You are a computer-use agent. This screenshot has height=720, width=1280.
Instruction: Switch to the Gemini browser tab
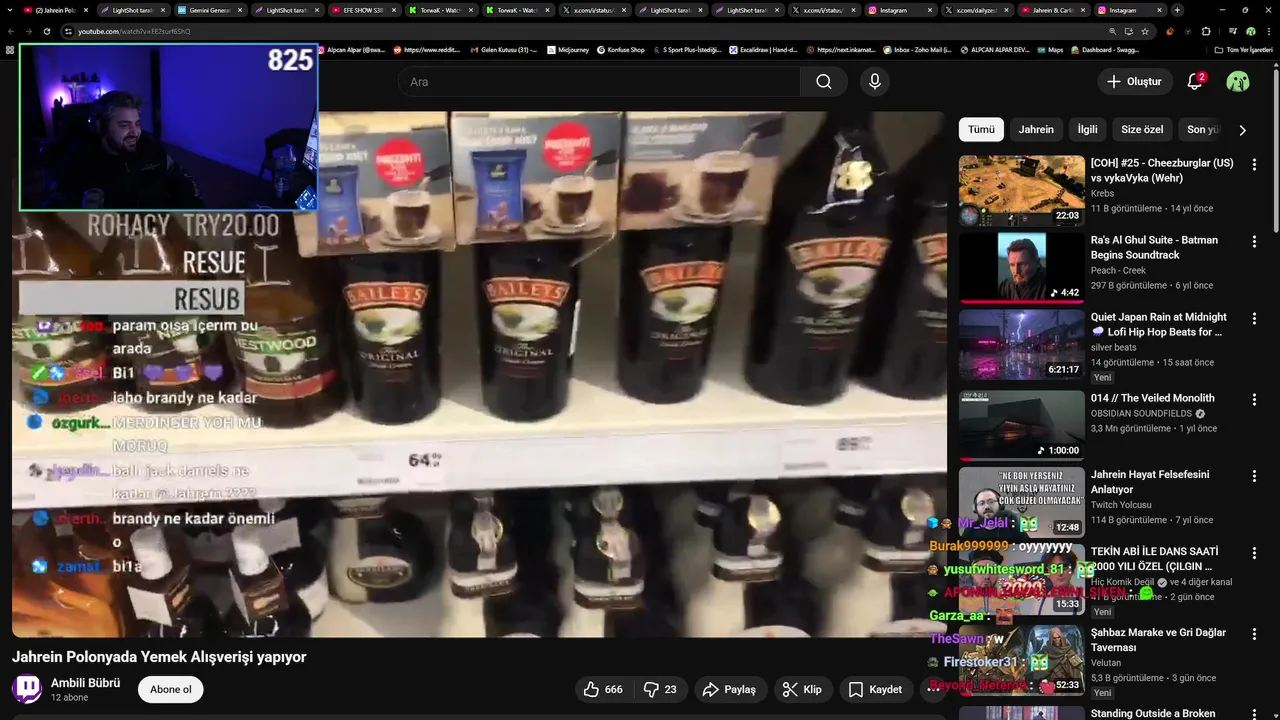click(x=209, y=10)
